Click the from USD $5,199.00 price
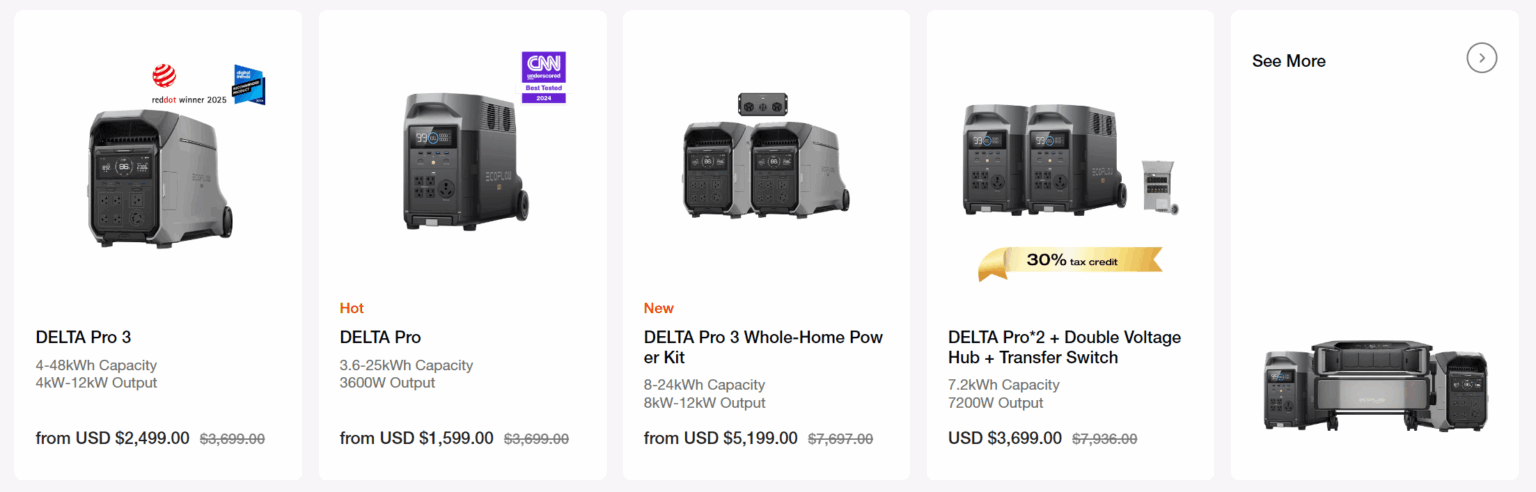The width and height of the screenshot is (1536, 492). (720, 438)
